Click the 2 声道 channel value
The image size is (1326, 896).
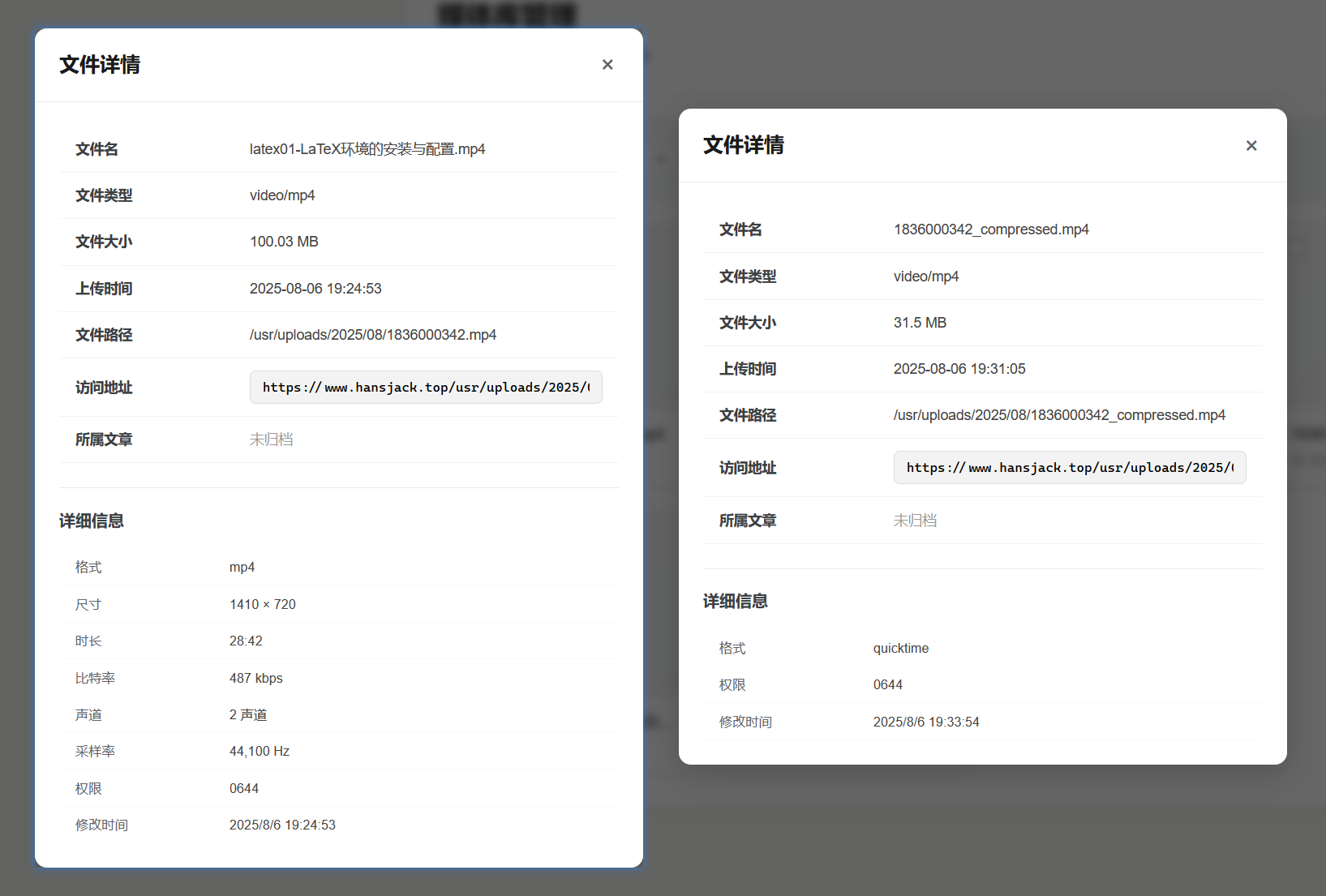click(x=247, y=714)
